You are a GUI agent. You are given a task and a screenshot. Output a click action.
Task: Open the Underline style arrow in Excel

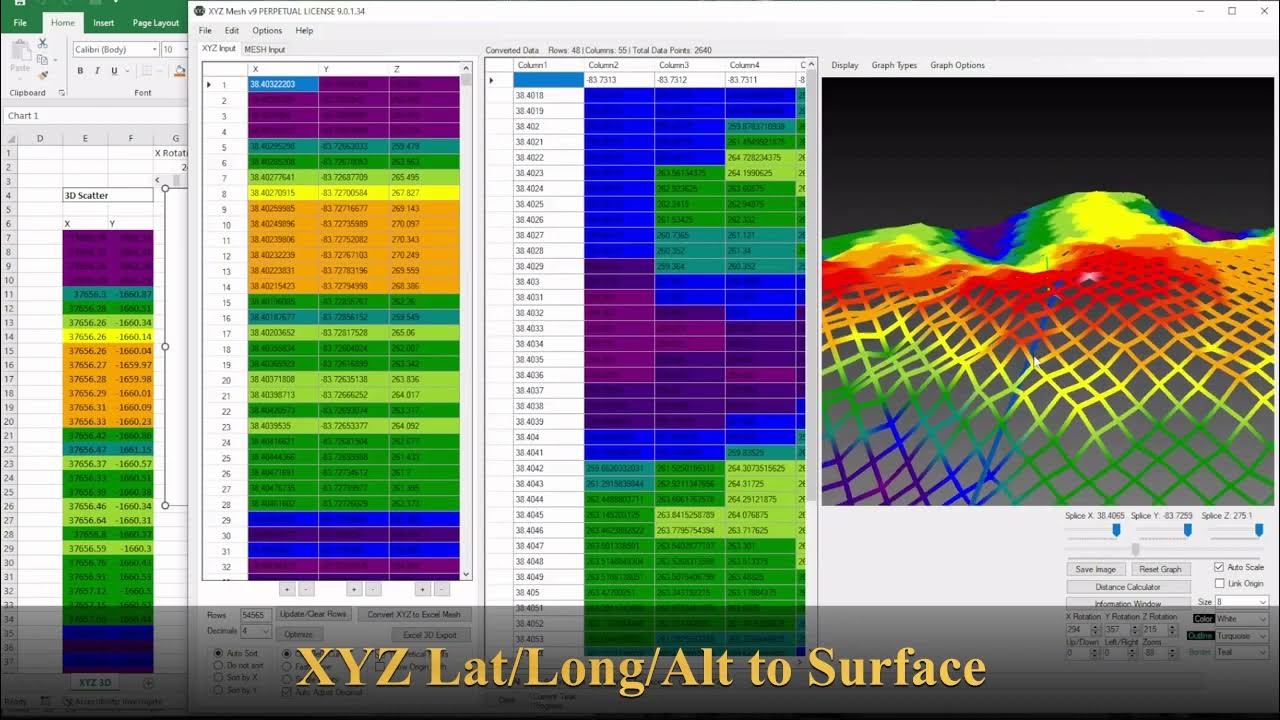pos(127,71)
